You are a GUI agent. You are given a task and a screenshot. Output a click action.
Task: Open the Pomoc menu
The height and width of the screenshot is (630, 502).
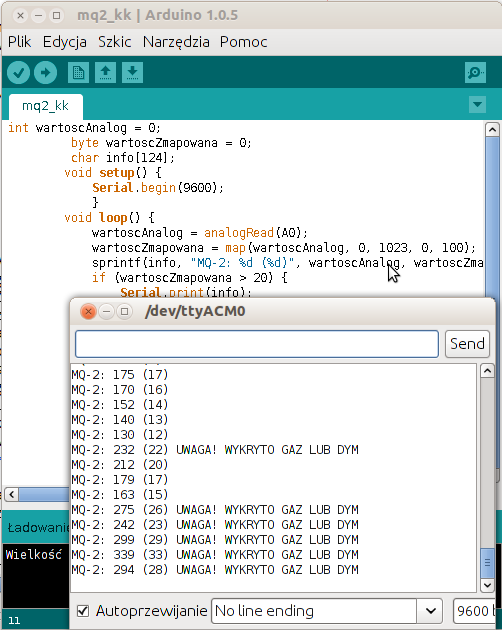pyautogui.click(x=244, y=42)
